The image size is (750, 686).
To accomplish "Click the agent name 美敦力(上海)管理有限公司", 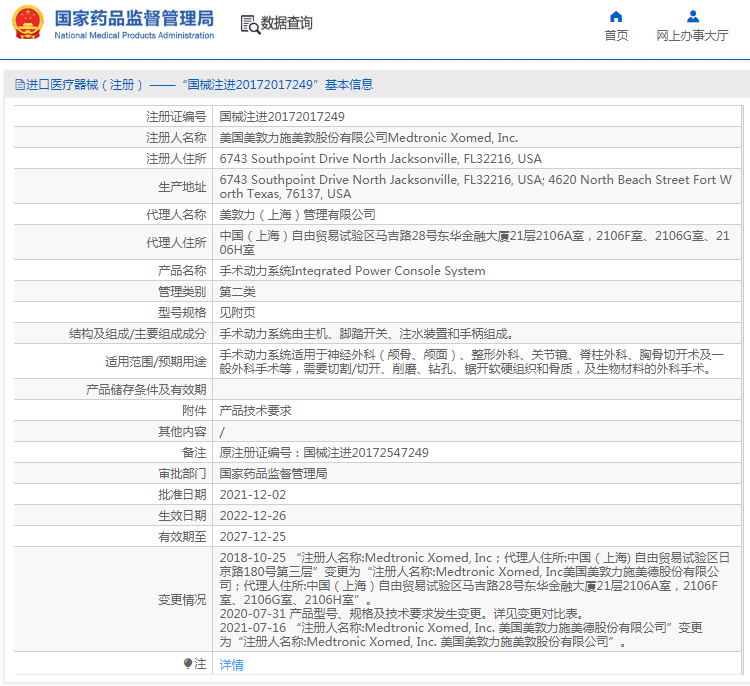I will (x=297, y=215).
